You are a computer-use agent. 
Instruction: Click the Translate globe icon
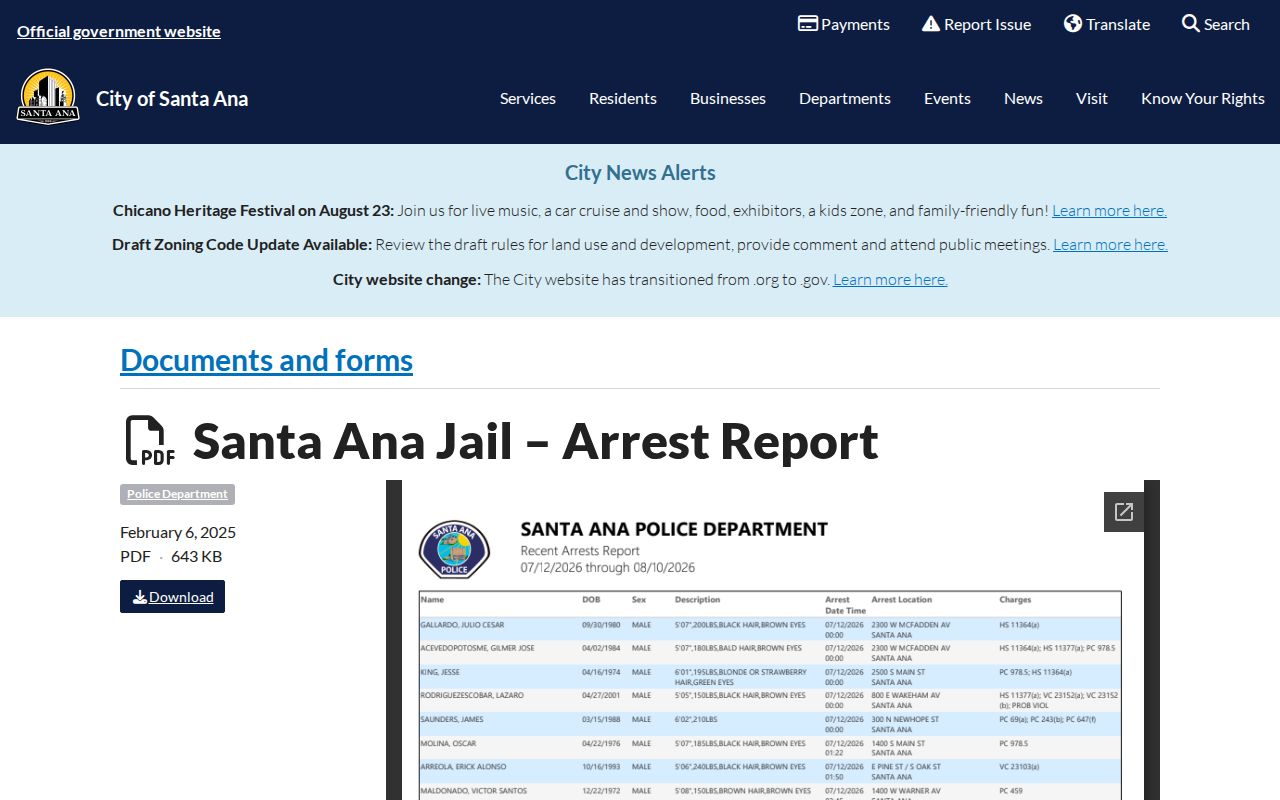pos(1073,24)
